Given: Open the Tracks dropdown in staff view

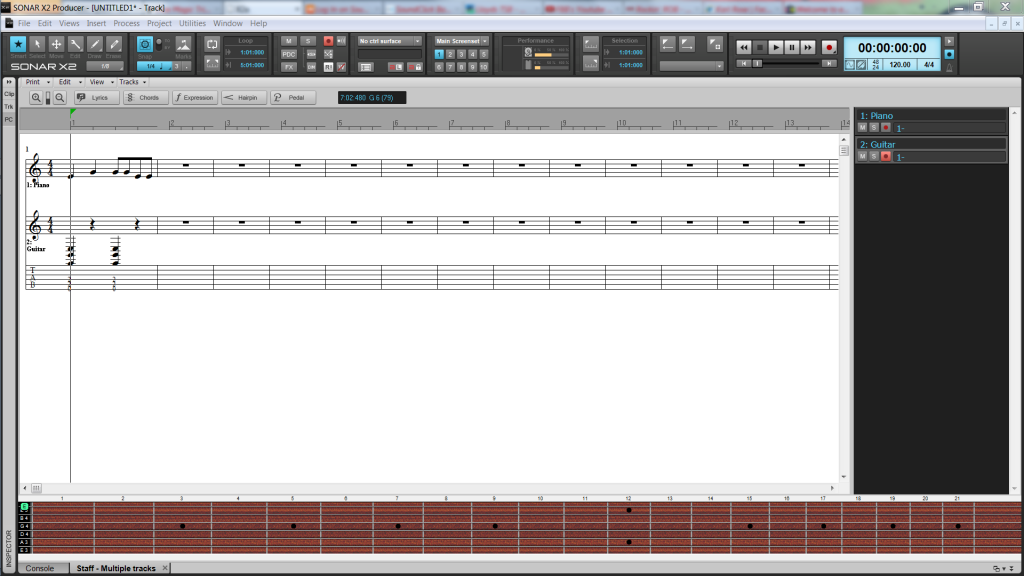Looking at the screenshot, I should (x=131, y=82).
